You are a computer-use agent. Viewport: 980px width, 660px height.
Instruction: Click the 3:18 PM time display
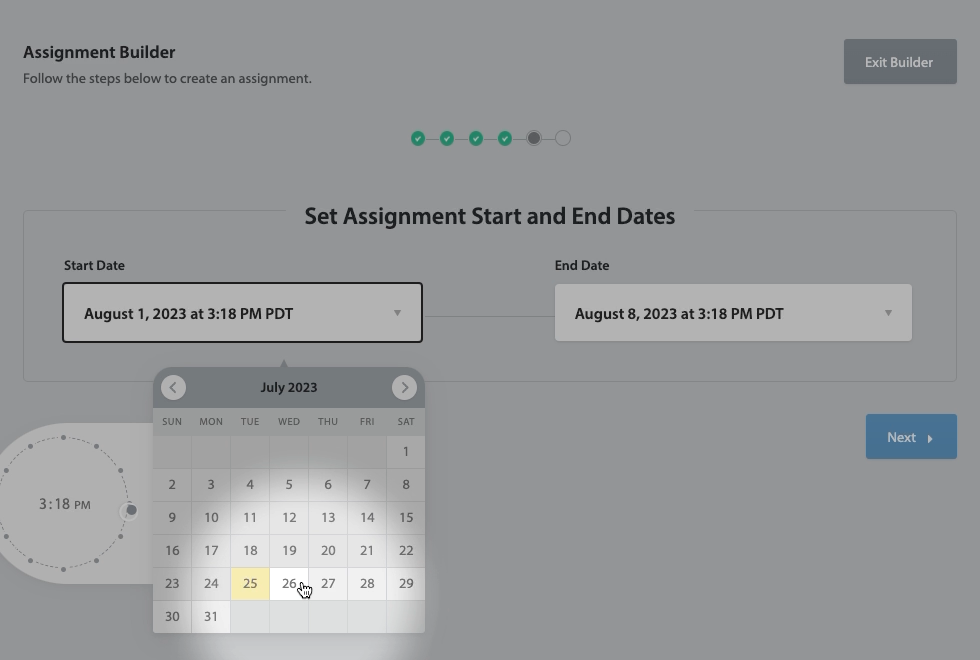[x=64, y=504]
